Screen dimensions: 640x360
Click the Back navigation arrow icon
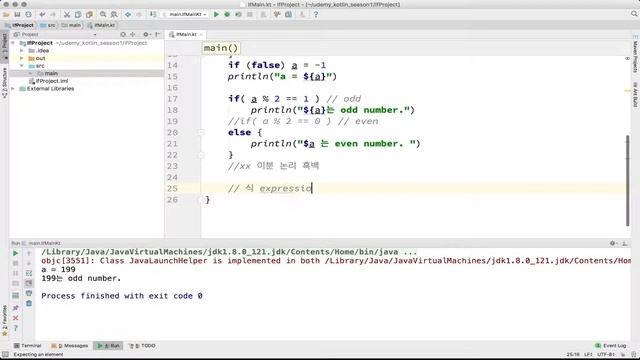coord(128,14)
